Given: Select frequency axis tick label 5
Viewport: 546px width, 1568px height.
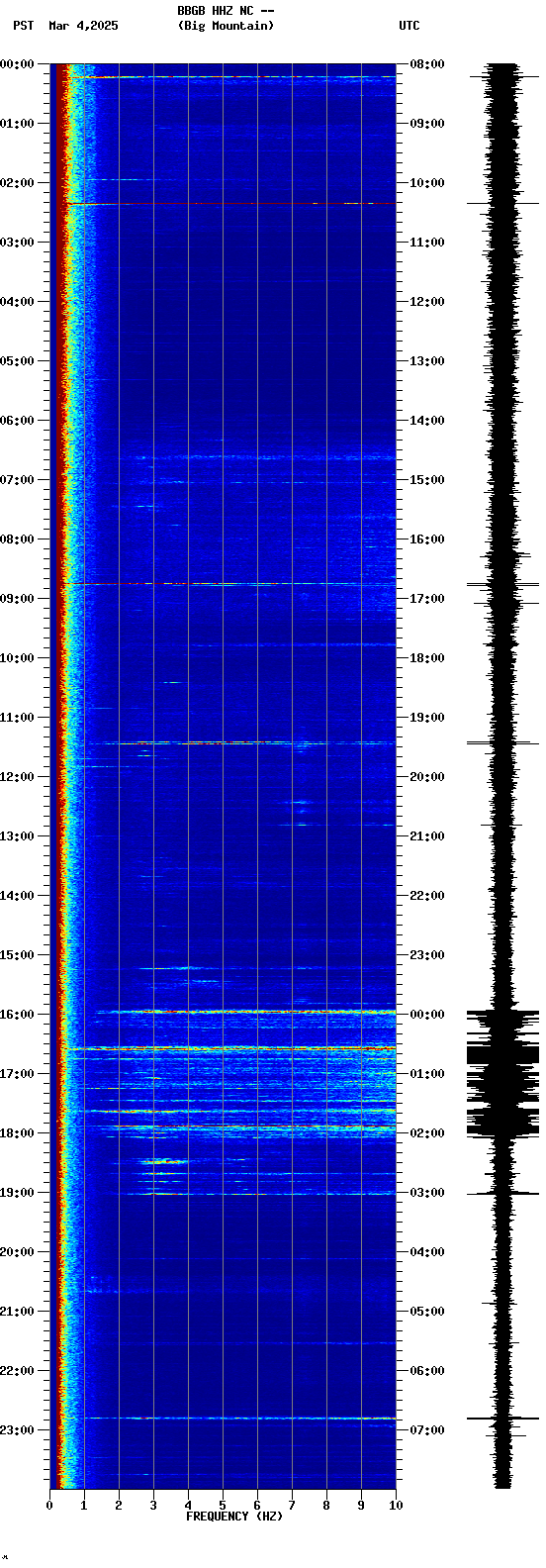Looking at the screenshot, I should pyautogui.click(x=223, y=1506).
